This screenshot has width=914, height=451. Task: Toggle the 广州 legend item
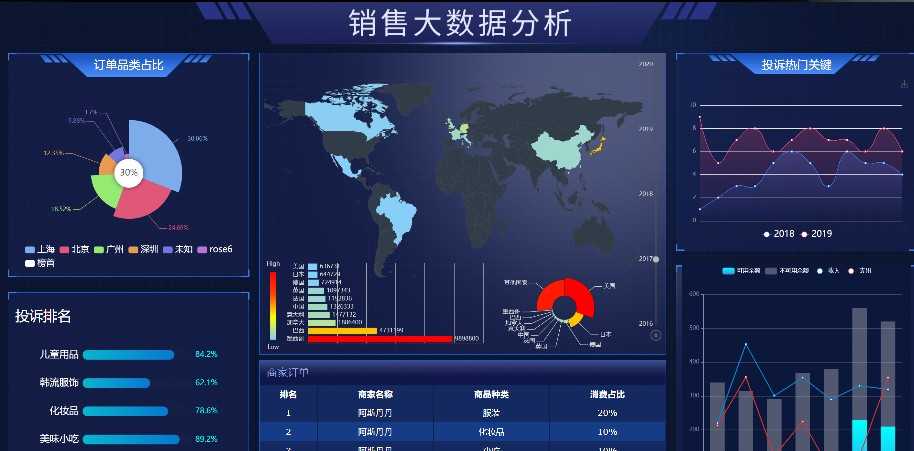[x=108, y=249]
